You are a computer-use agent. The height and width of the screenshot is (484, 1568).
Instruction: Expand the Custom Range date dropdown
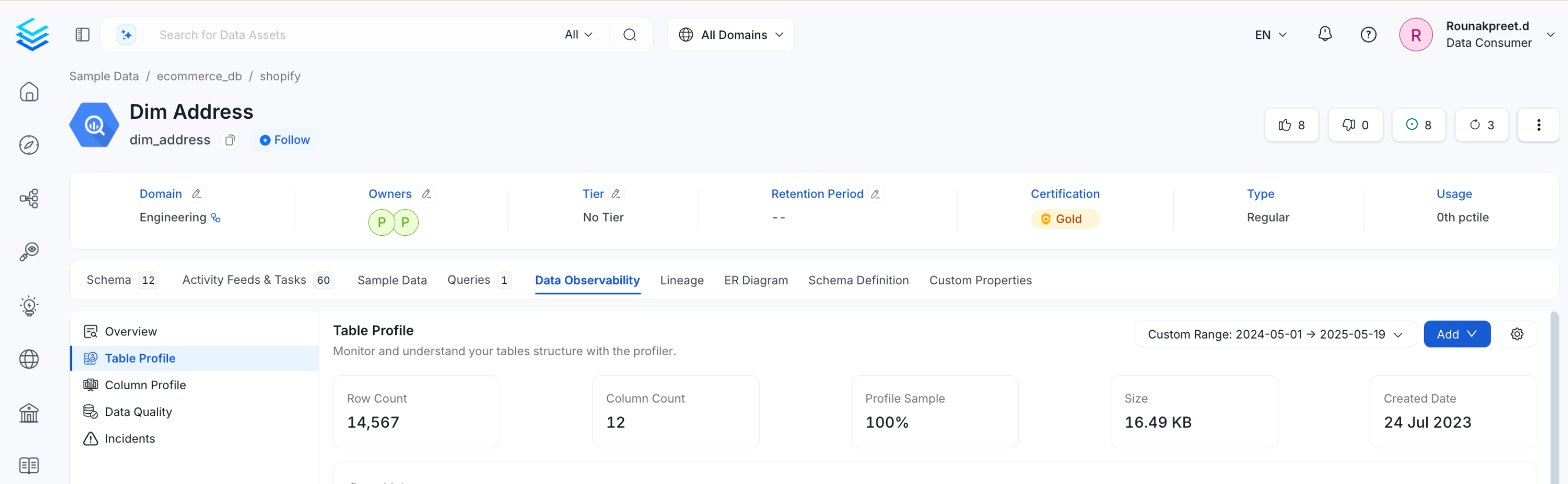coord(1274,334)
